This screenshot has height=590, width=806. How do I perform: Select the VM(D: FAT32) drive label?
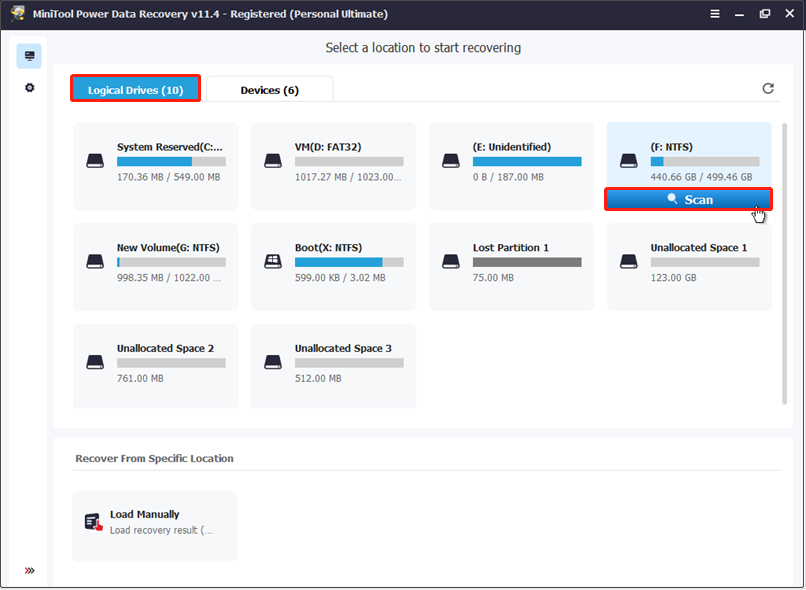coord(328,147)
